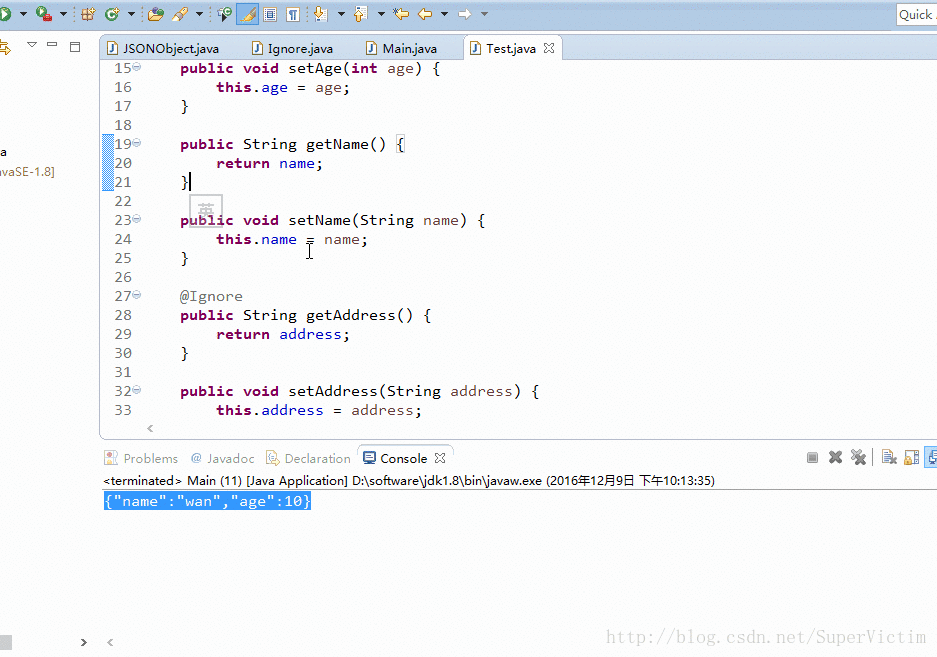The width and height of the screenshot is (937, 657).
Task: Jump to Last Edit Location
Action: coord(401,14)
